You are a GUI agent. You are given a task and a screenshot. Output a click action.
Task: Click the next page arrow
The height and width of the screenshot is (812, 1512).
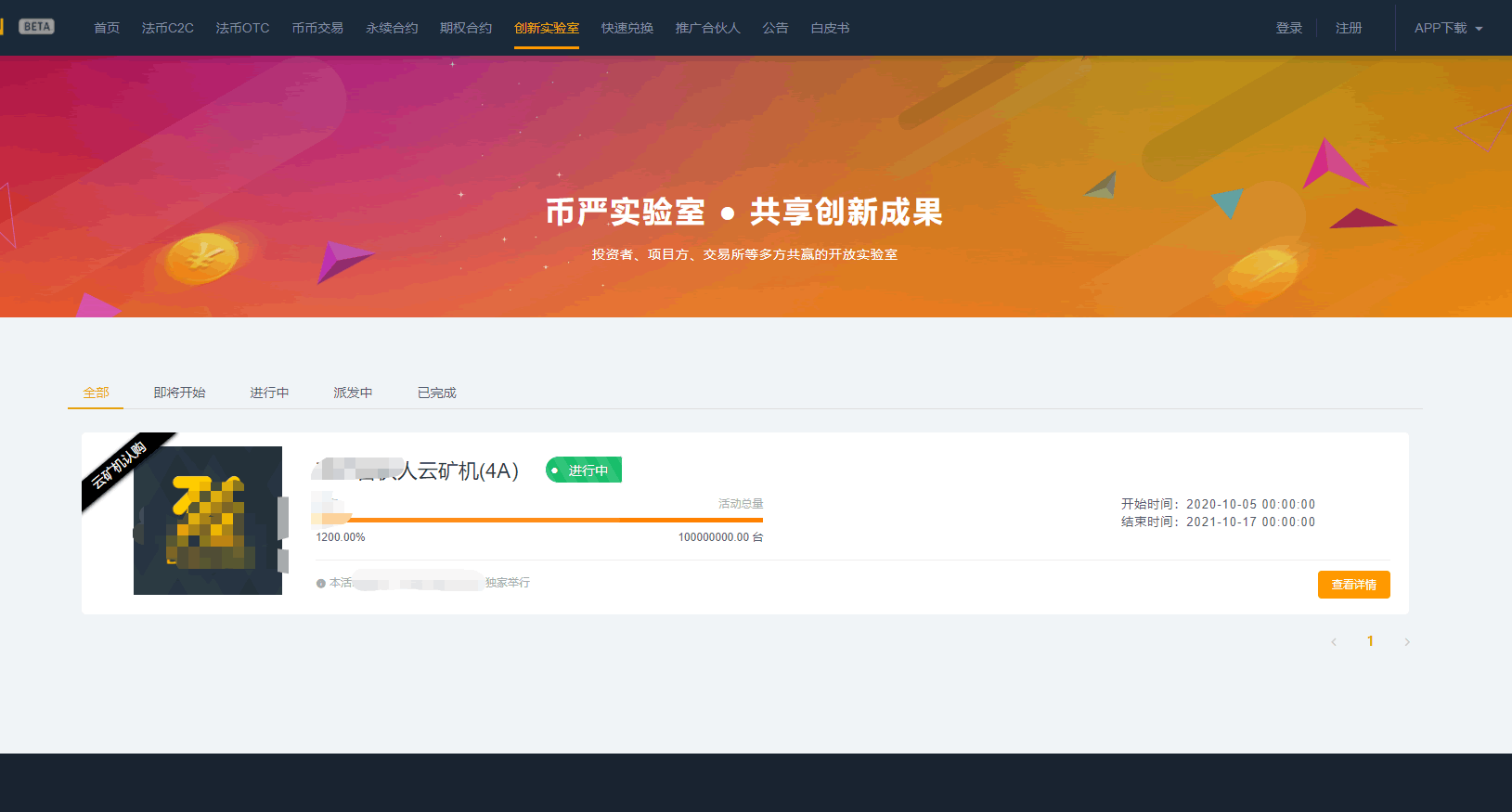pos(1407,642)
